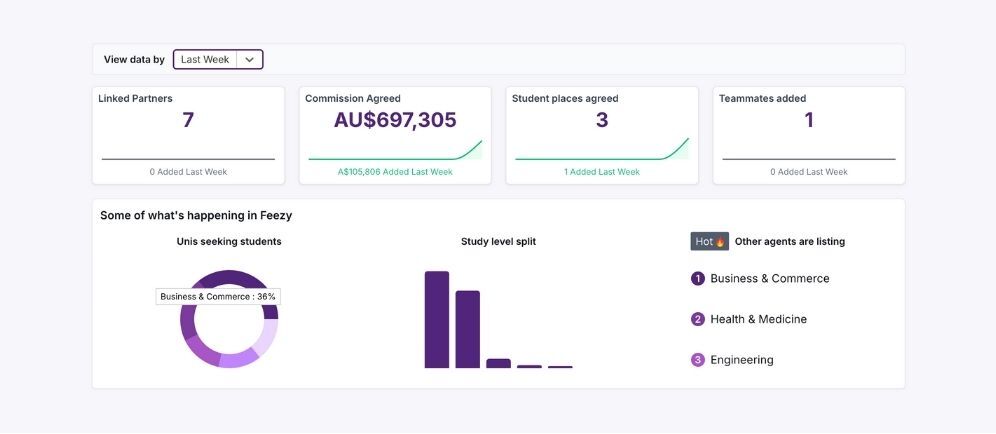This screenshot has width=996, height=434.
Task: Select Business & Commerce listing
Action: point(769,279)
